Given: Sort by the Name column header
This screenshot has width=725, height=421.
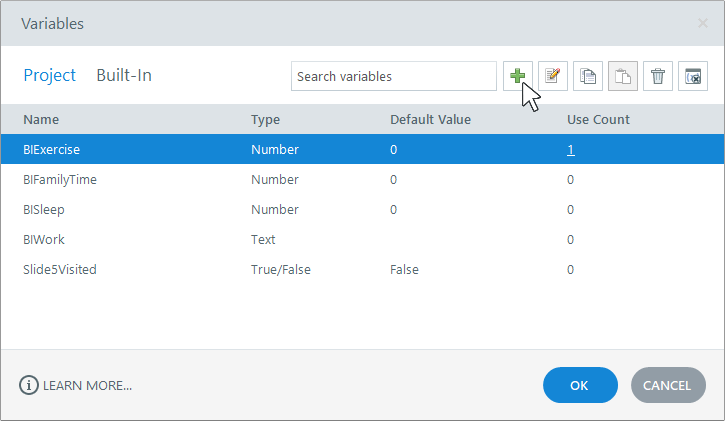Looking at the screenshot, I should [41, 120].
